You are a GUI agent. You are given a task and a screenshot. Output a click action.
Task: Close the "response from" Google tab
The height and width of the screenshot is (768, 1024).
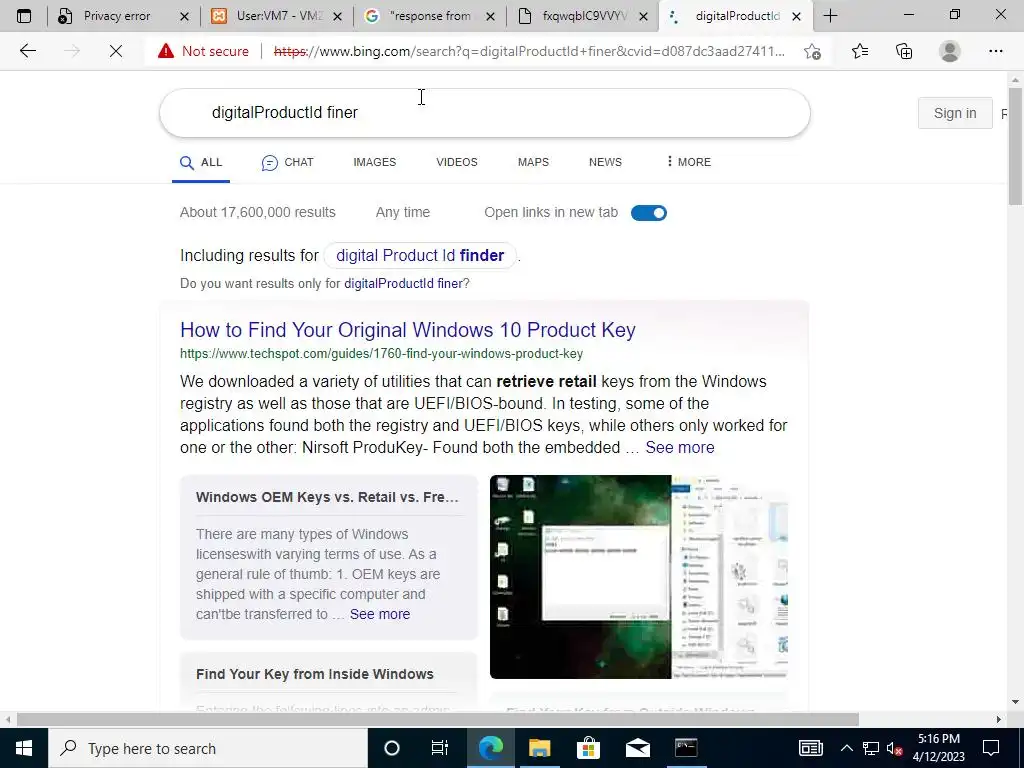490,16
